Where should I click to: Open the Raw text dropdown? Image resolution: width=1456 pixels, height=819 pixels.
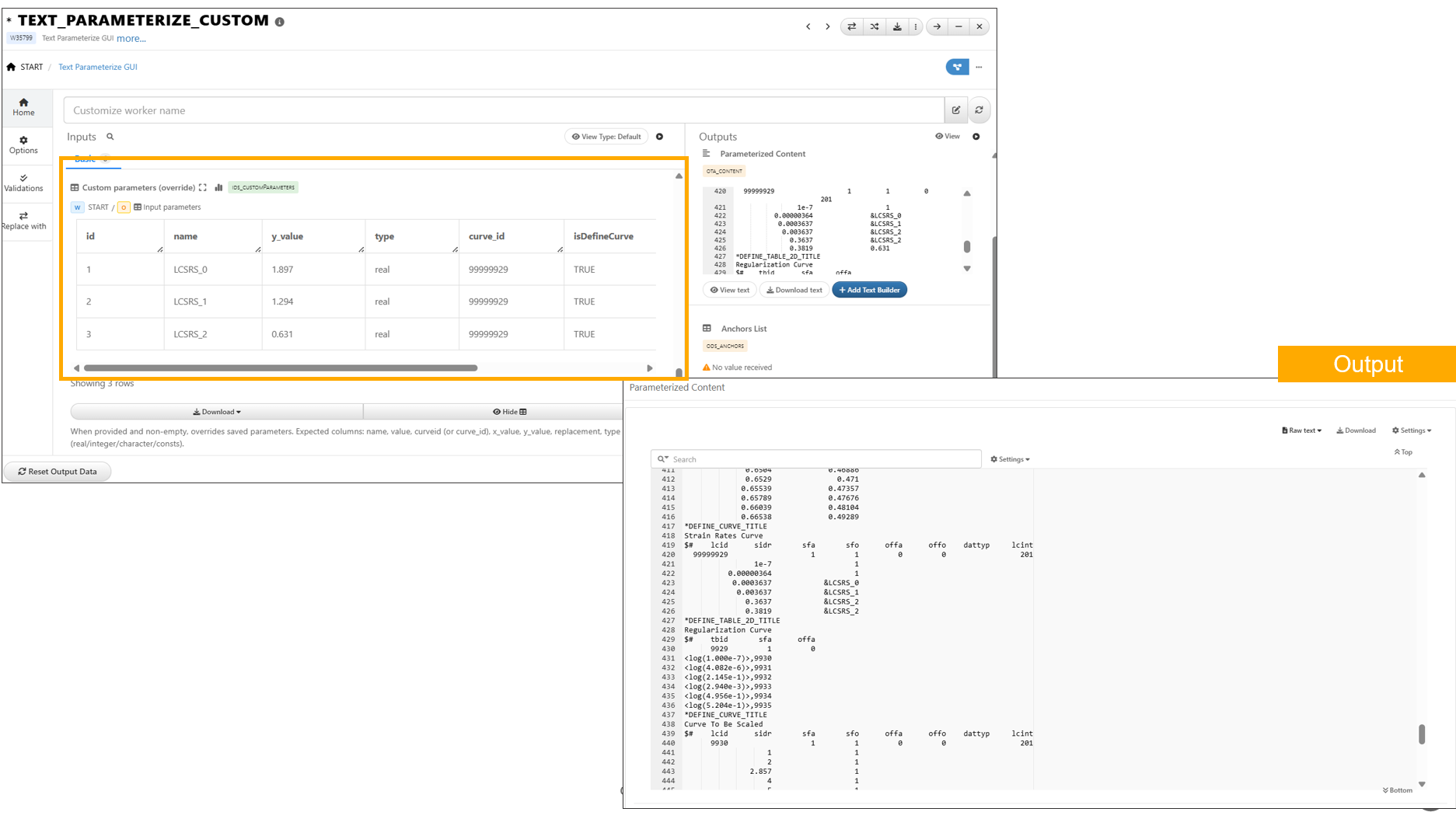pos(1301,430)
